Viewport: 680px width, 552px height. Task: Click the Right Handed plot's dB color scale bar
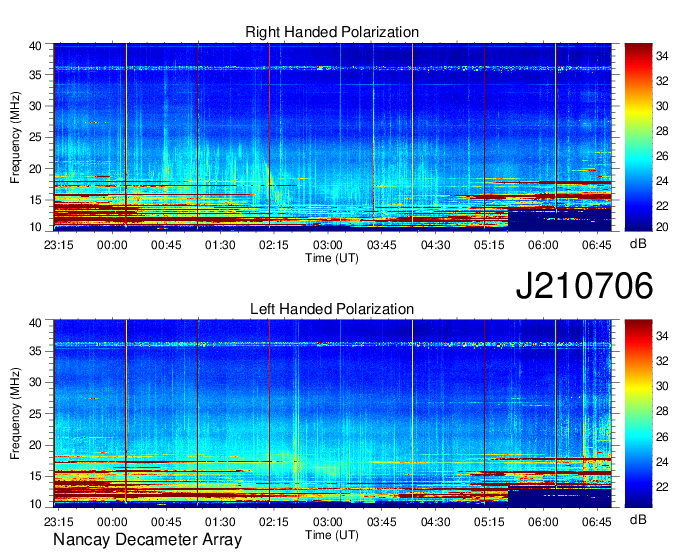point(638,137)
